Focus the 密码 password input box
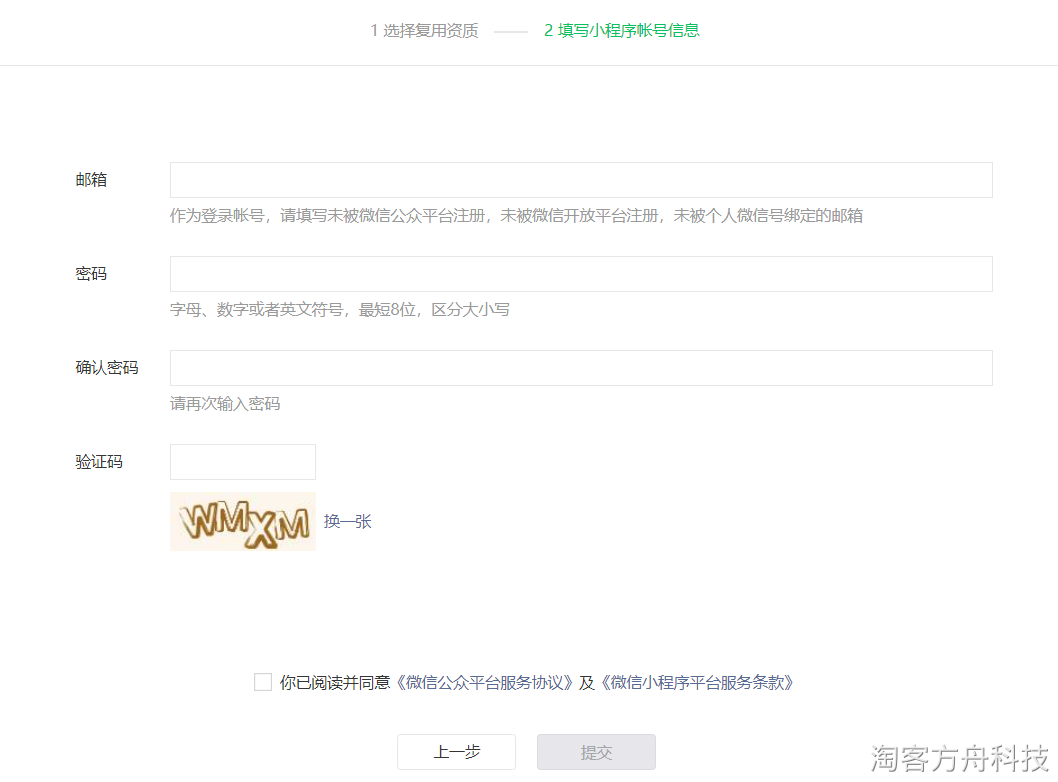This screenshot has height=782, width=1058. point(581,274)
